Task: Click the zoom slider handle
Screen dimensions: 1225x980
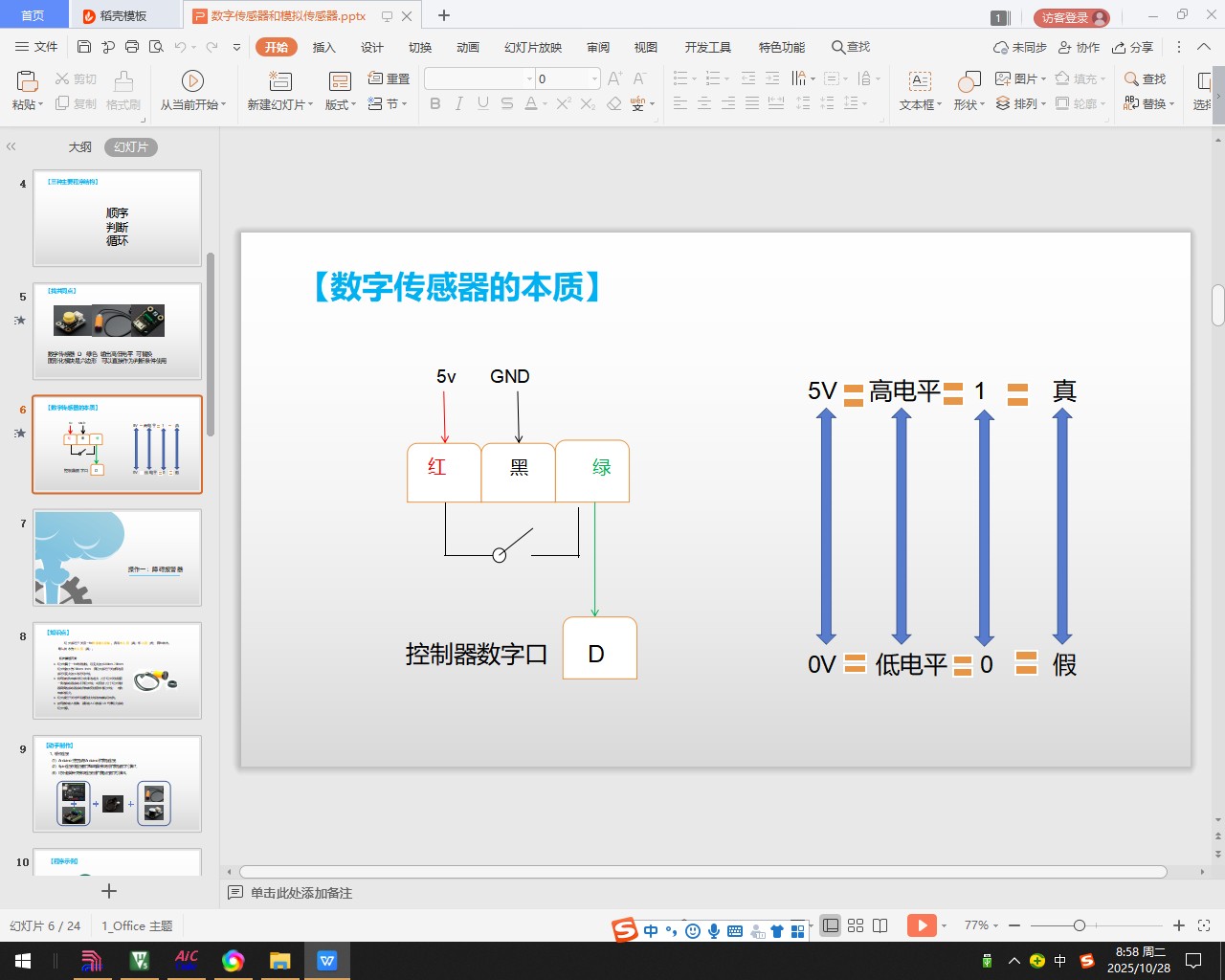Action: [1080, 925]
